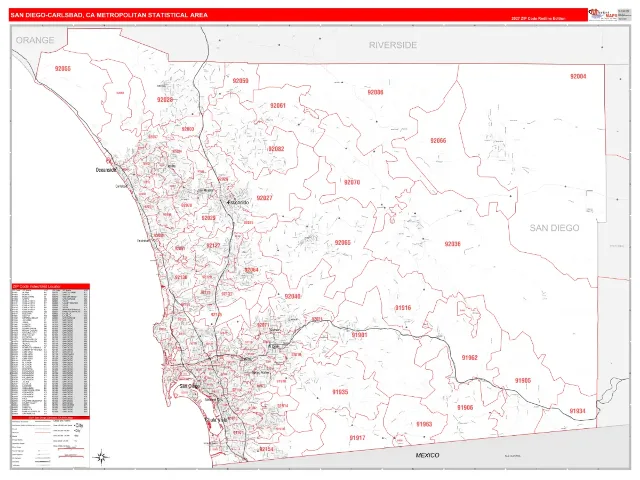Click the RIVERSIDE county label
Screen dimensions: 640x480
(393, 45)
